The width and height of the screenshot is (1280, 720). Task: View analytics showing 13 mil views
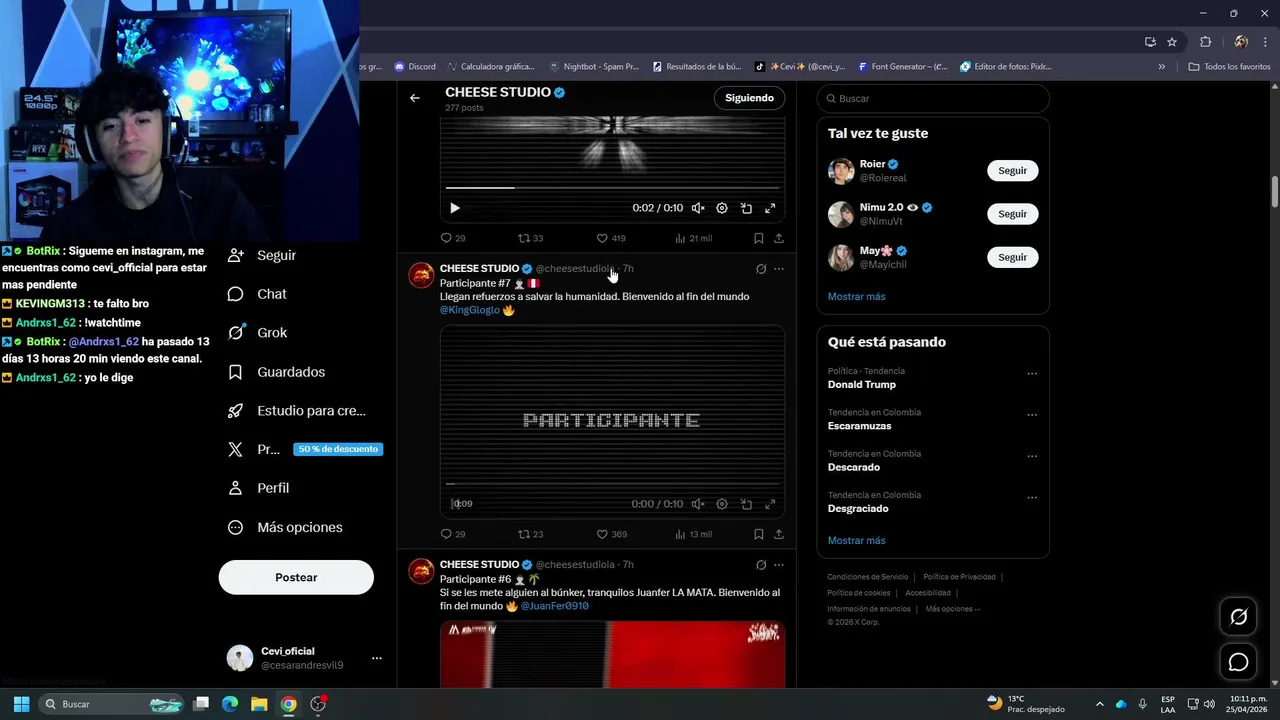(x=694, y=534)
